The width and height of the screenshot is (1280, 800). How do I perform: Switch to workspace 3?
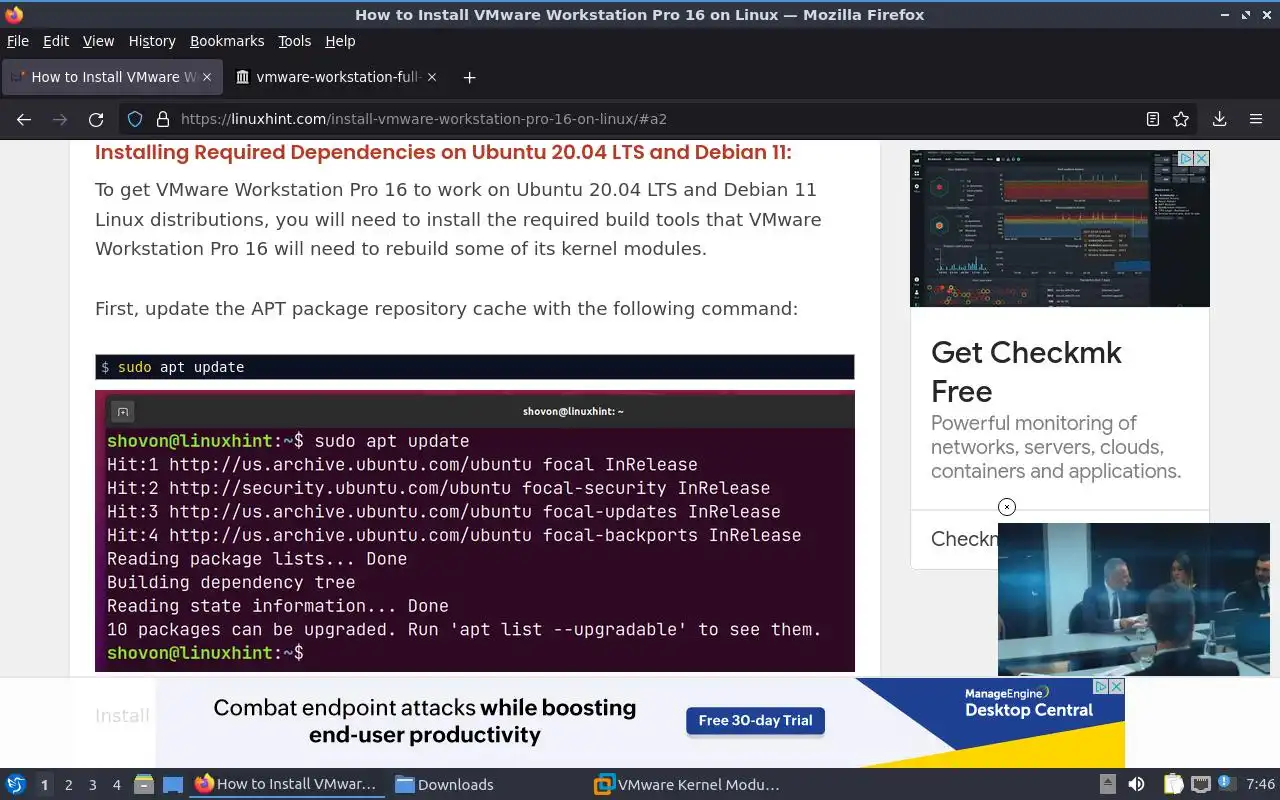(x=93, y=785)
